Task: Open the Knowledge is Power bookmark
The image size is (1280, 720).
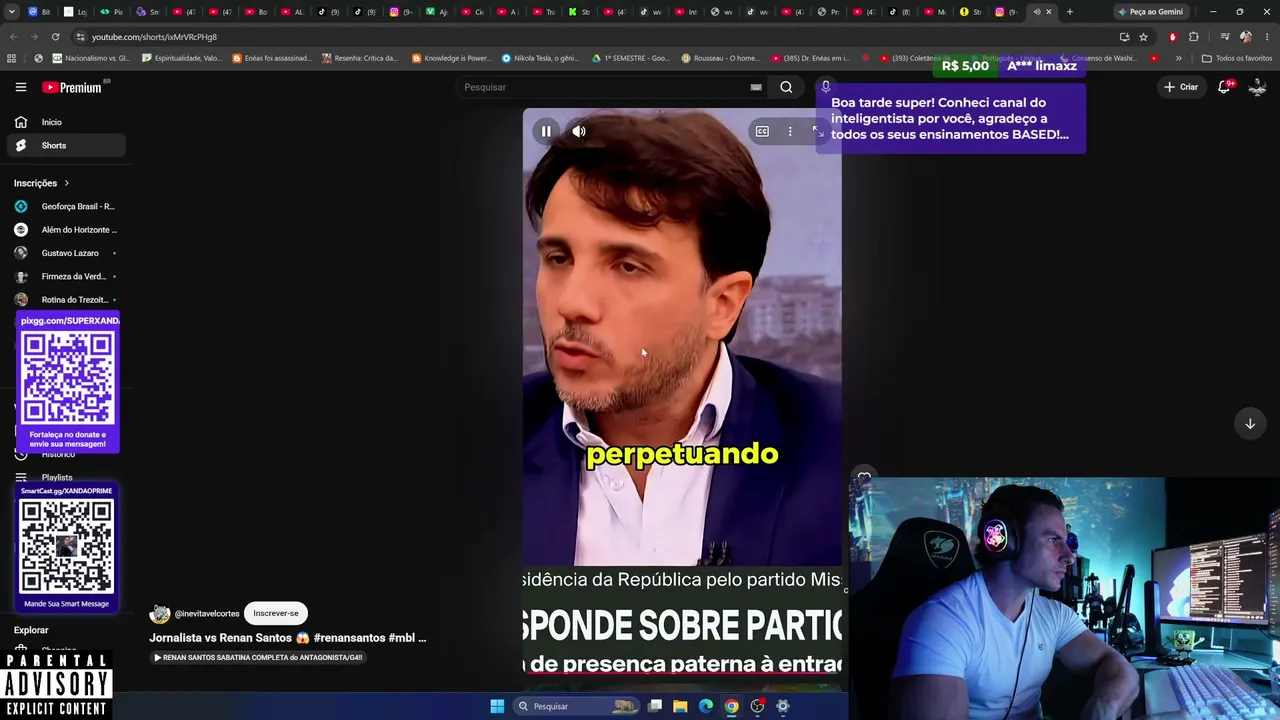Action: point(451,58)
